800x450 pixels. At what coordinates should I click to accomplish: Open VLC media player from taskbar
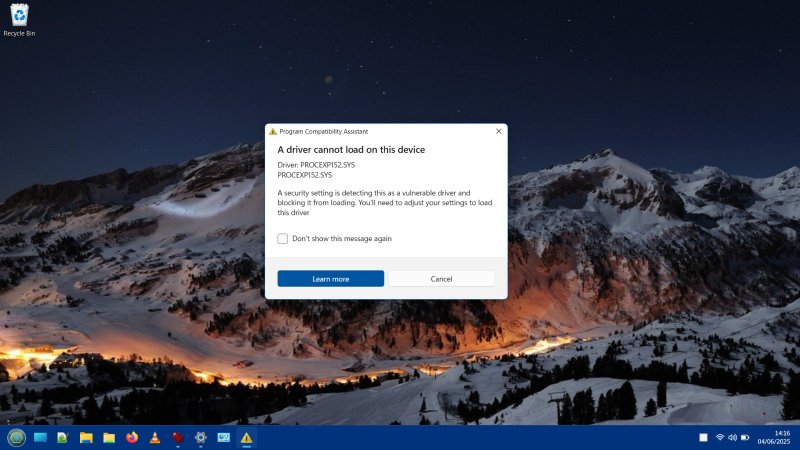click(155, 438)
